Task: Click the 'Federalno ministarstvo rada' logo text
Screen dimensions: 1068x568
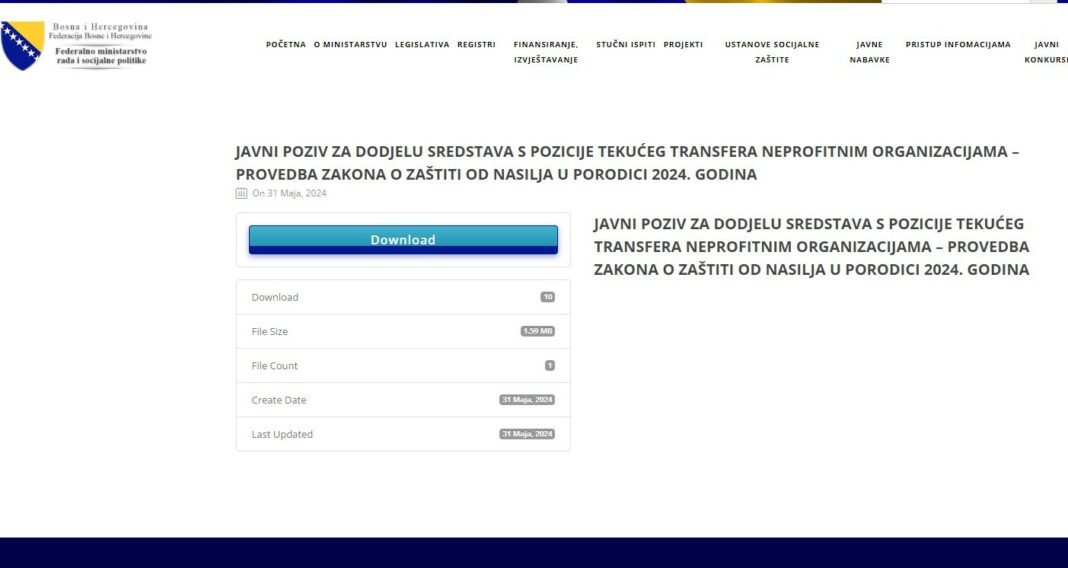Action: pyautogui.click(x=101, y=56)
